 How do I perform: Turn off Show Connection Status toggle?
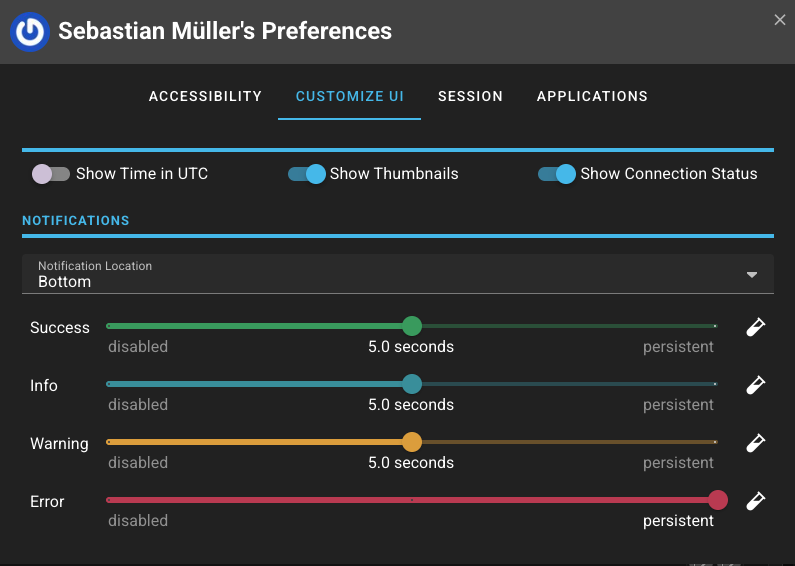(x=557, y=174)
